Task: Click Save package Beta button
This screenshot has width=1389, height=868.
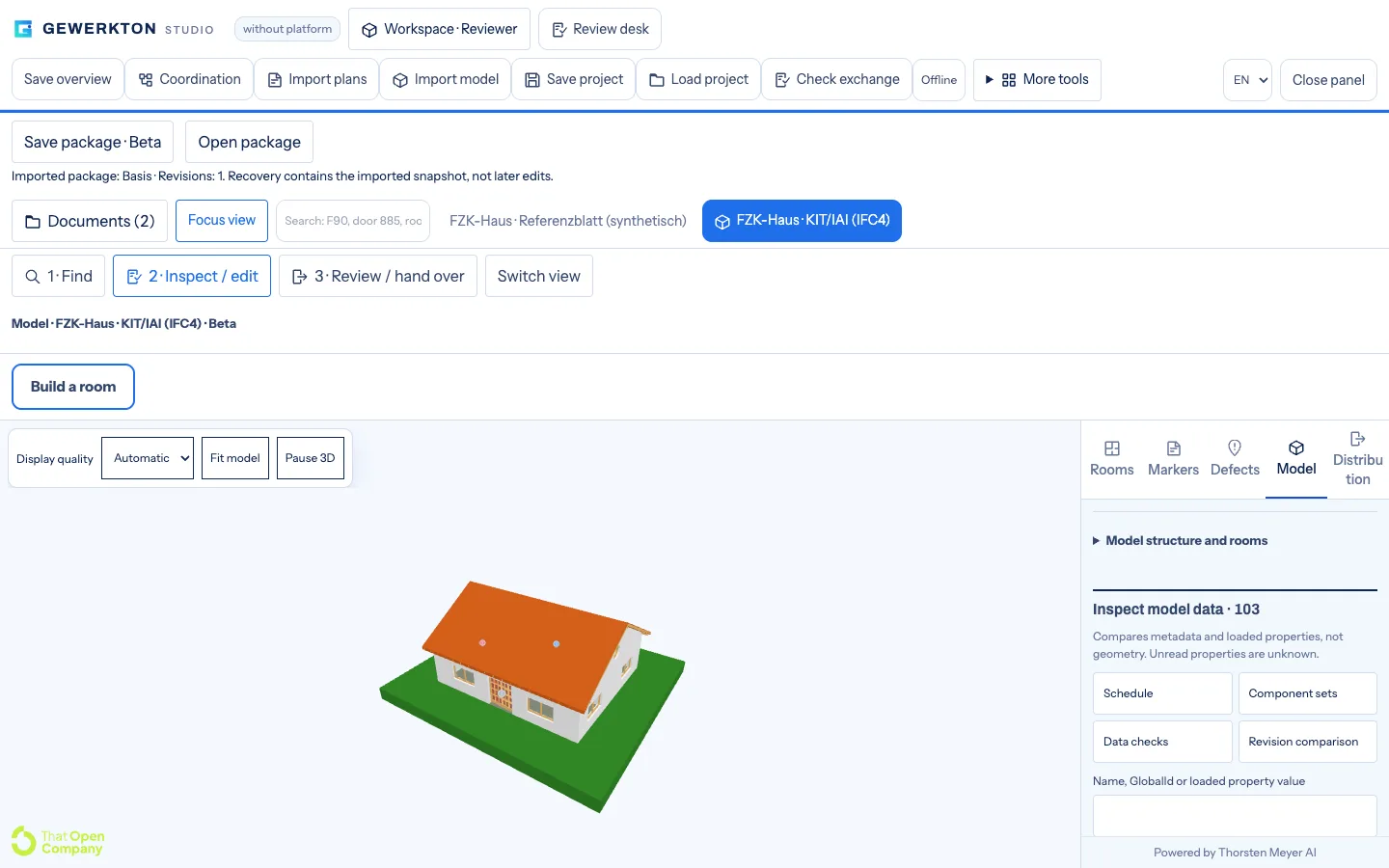Action: (93, 142)
